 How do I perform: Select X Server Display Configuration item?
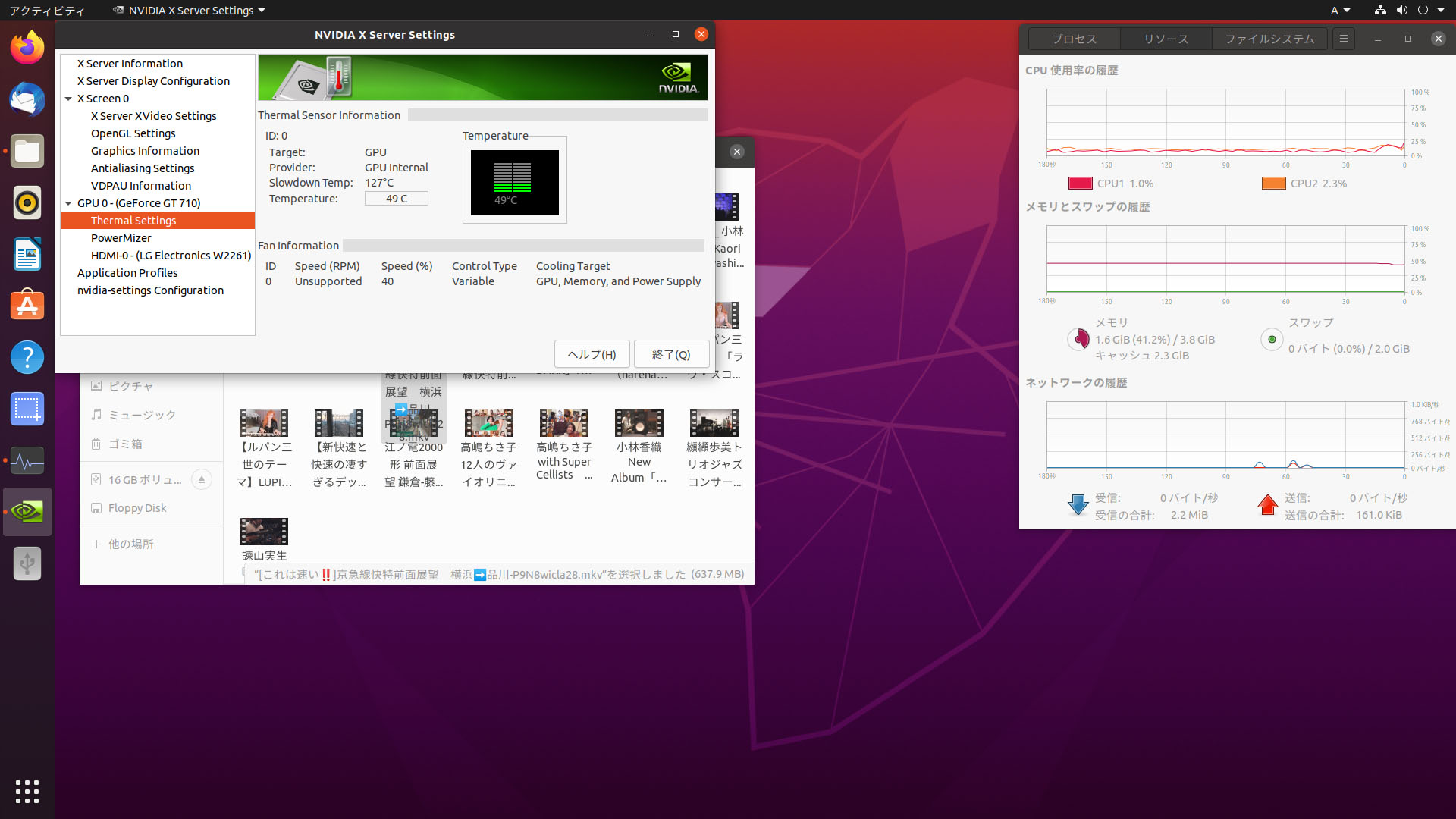153,81
